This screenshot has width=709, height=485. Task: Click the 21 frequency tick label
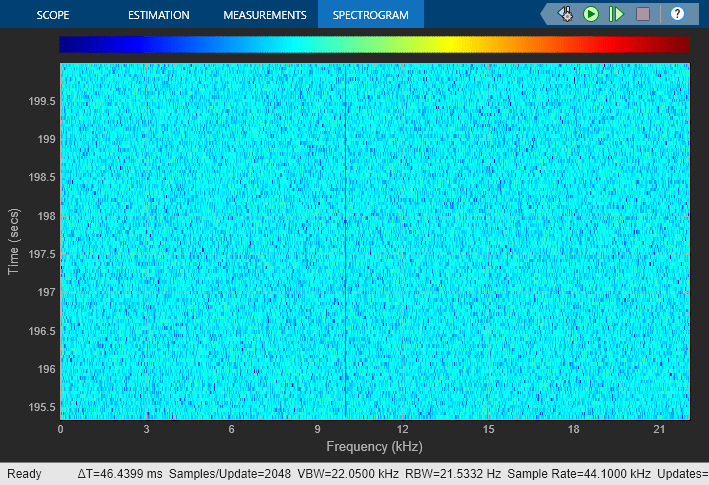(x=659, y=429)
